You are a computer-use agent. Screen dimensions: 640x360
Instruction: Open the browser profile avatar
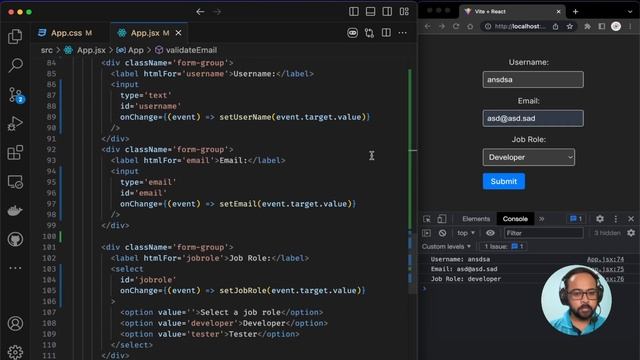click(x=616, y=27)
